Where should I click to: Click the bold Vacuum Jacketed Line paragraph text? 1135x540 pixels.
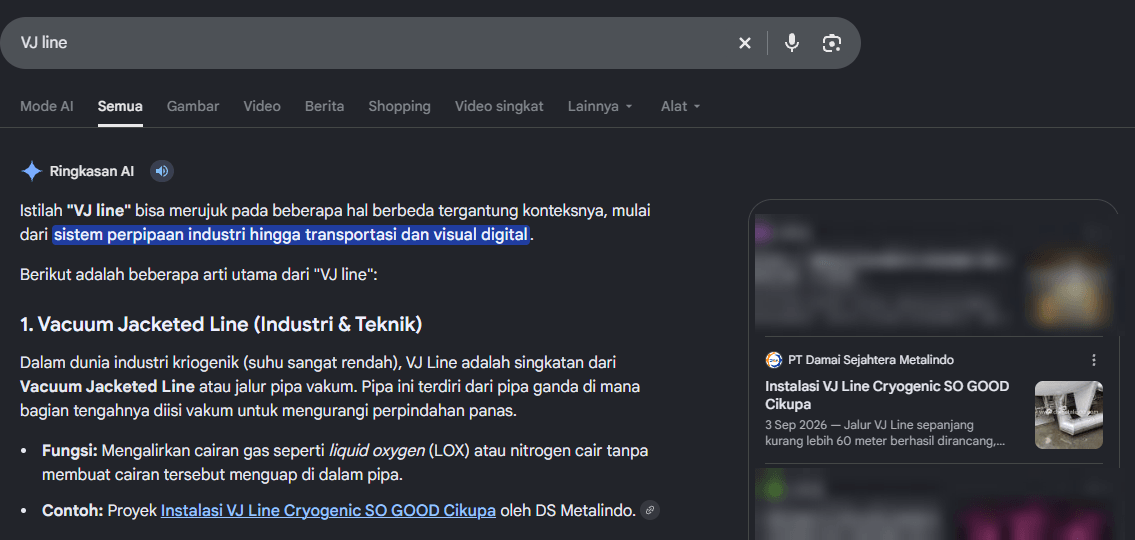coord(107,385)
